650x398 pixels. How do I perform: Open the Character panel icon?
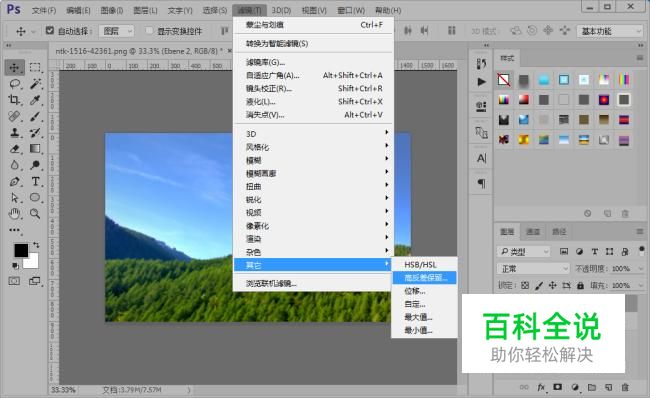point(481,158)
